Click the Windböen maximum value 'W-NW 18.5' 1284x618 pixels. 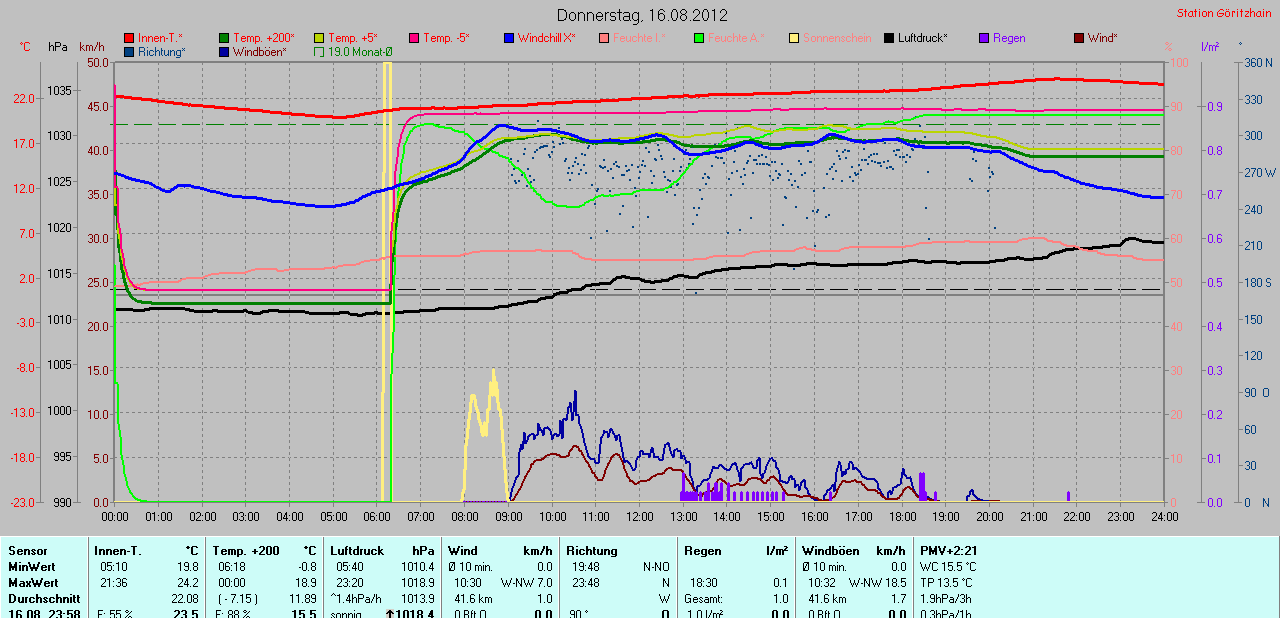coord(876,583)
